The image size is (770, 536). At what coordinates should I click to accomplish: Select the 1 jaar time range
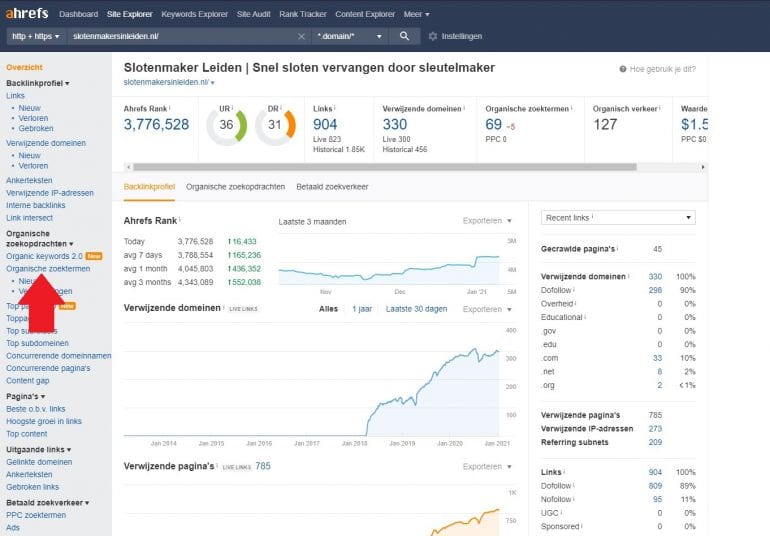[362, 309]
